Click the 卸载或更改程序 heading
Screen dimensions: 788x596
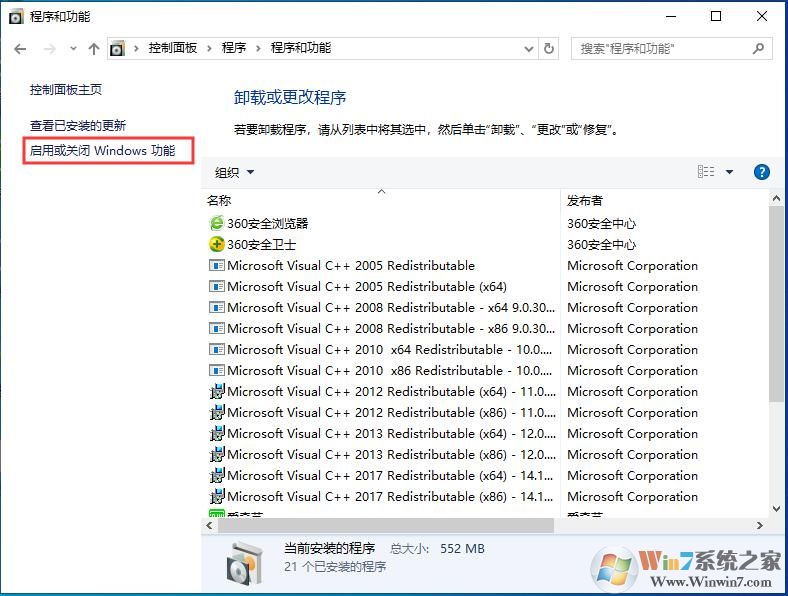pos(290,97)
